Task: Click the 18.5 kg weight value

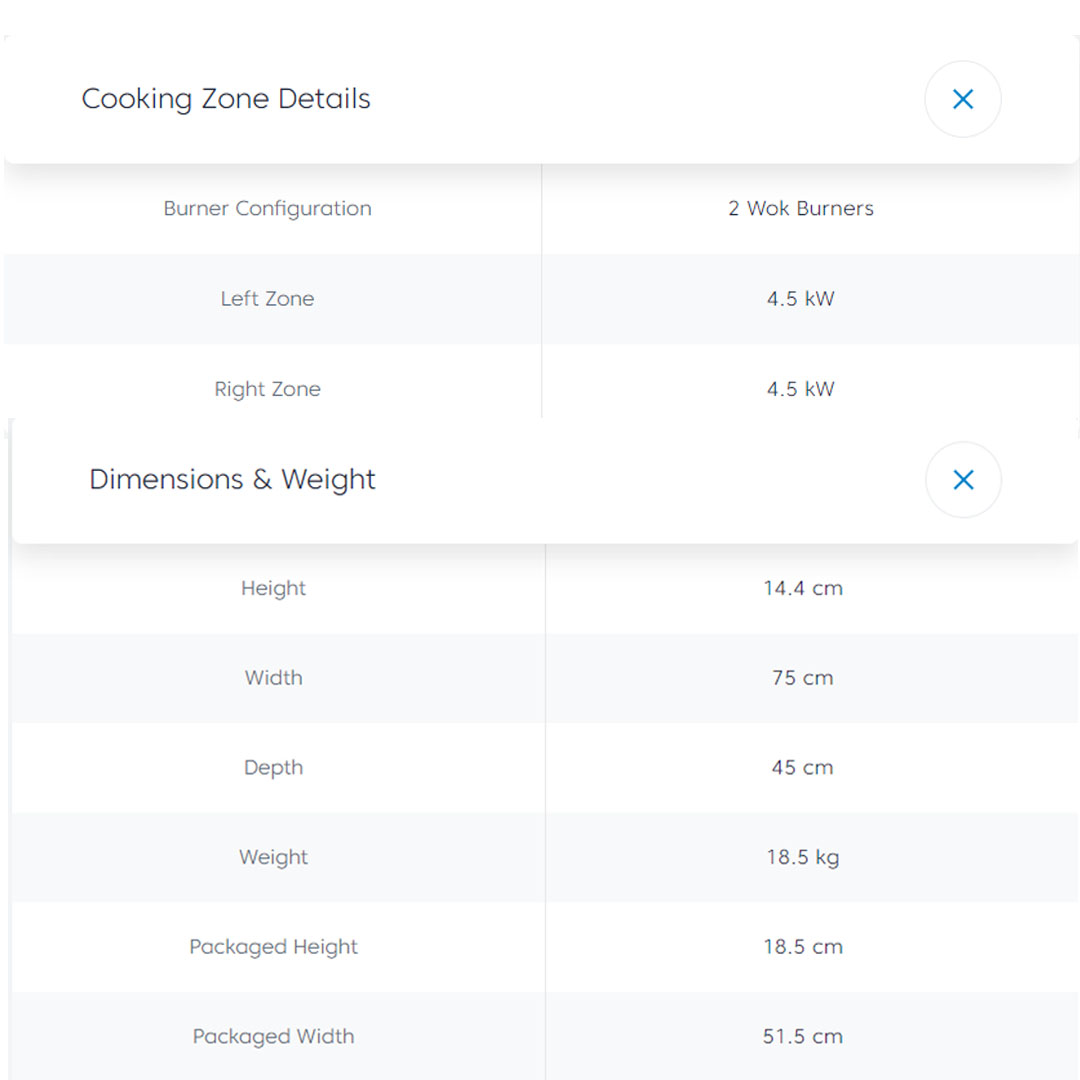Action: tap(802, 857)
